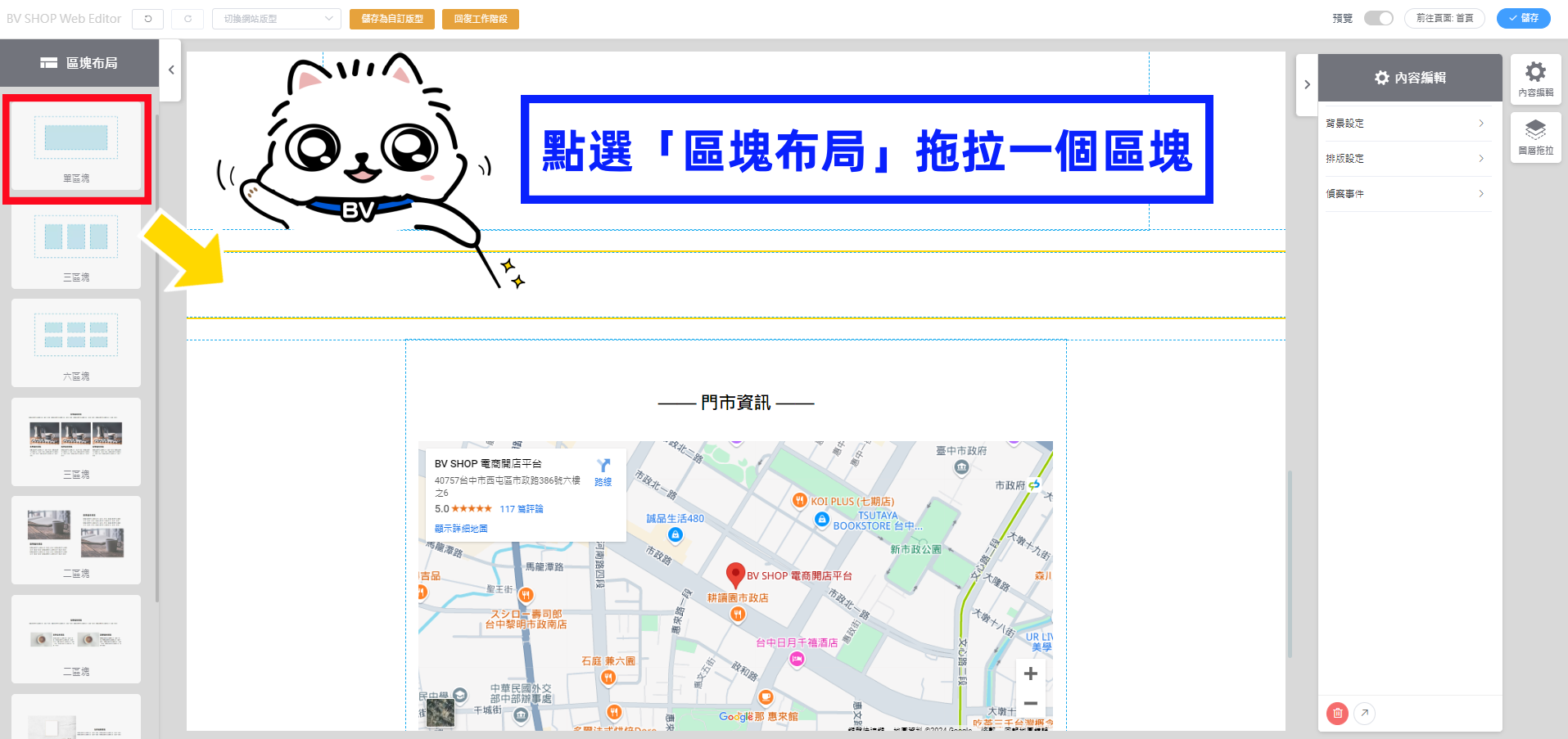Image resolution: width=1568 pixels, height=739 pixels.
Task: Zoom out the map with minus
Action: tap(1031, 703)
